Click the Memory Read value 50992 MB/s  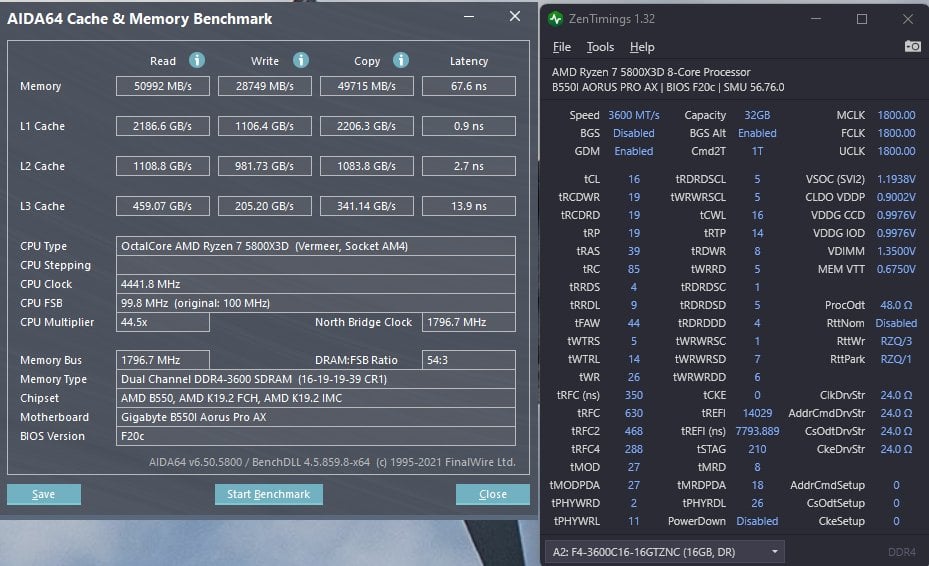pos(163,86)
